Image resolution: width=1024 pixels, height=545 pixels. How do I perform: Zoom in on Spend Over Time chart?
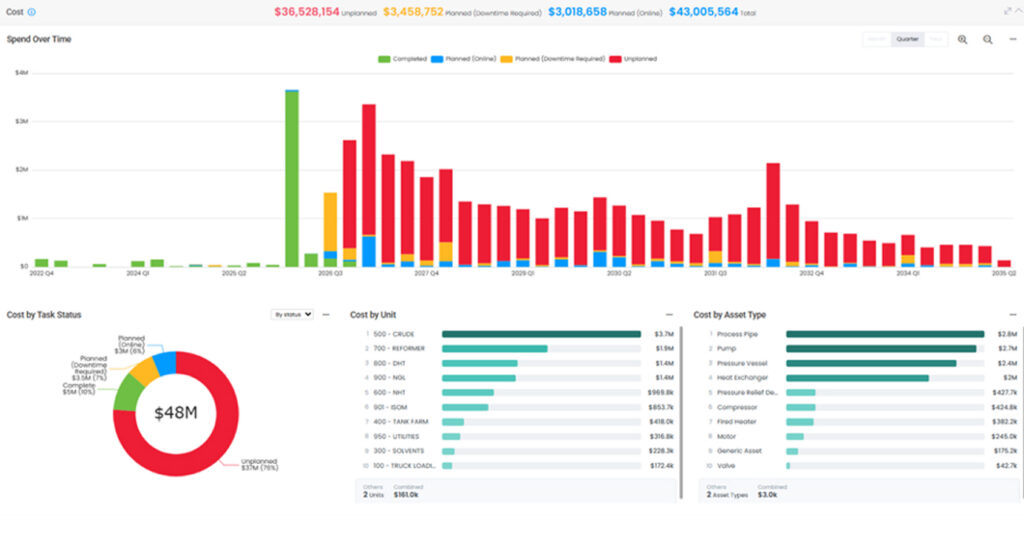(962, 40)
